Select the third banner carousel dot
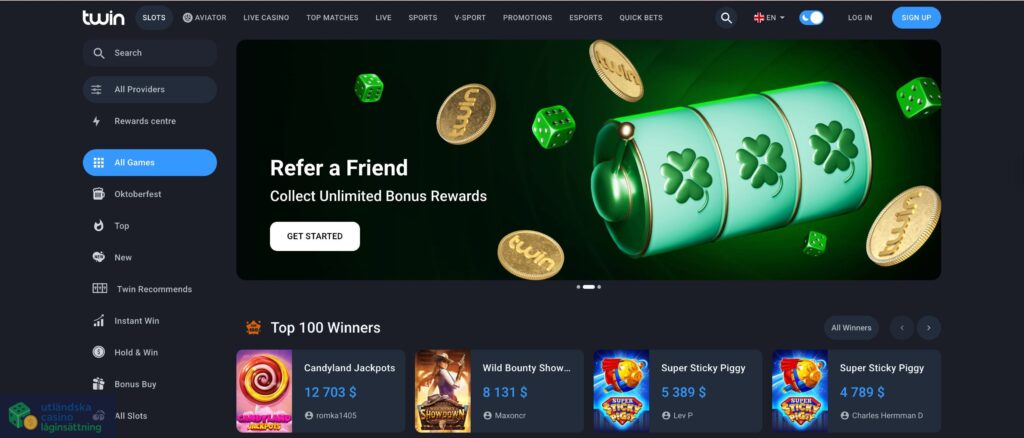Viewport: 1024px width, 438px height. coord(599,287)
